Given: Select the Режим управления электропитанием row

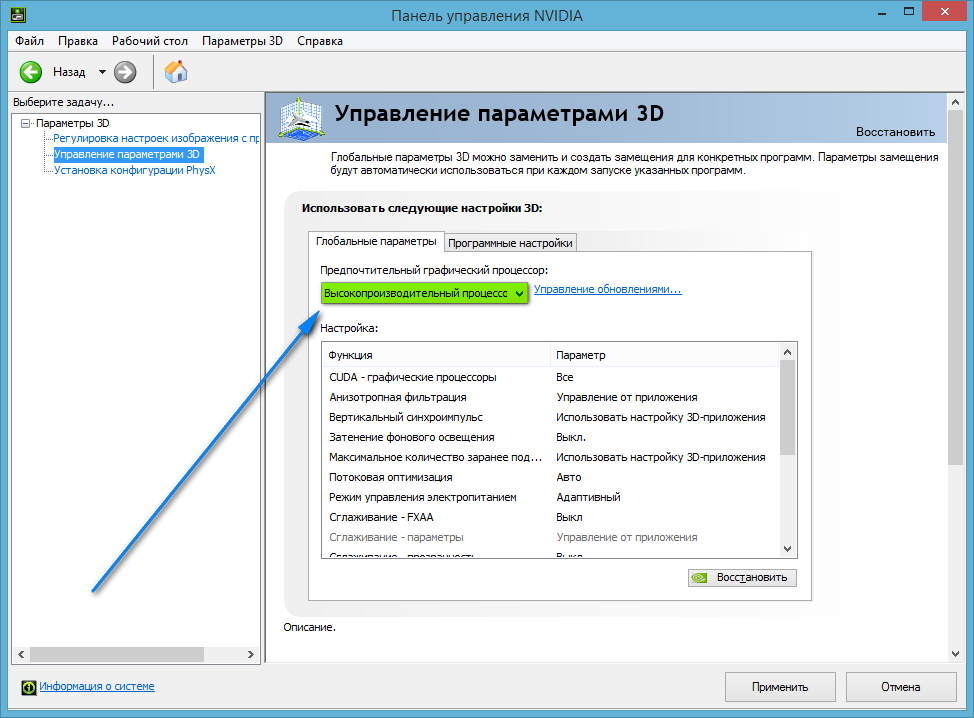Looking at the screenshot, I should [550, 497].
